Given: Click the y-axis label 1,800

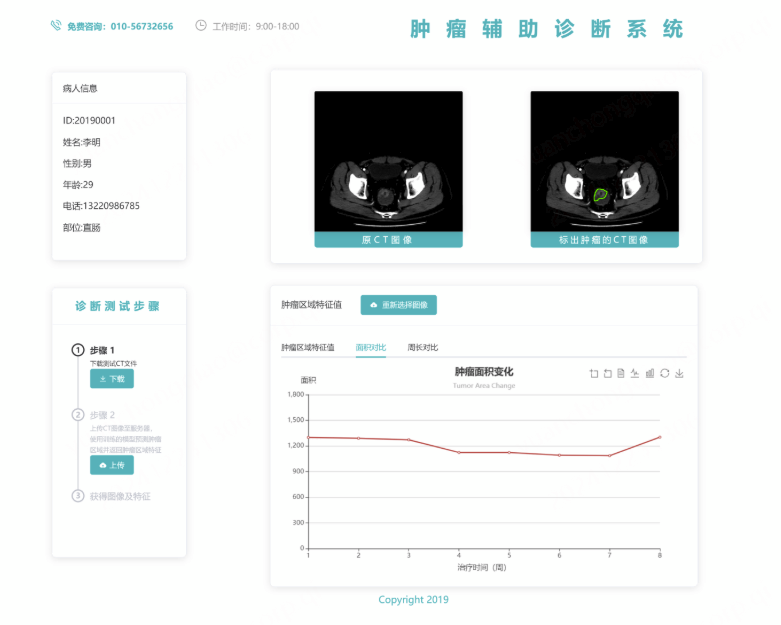Looking at the screenshot, I should 296,394.
